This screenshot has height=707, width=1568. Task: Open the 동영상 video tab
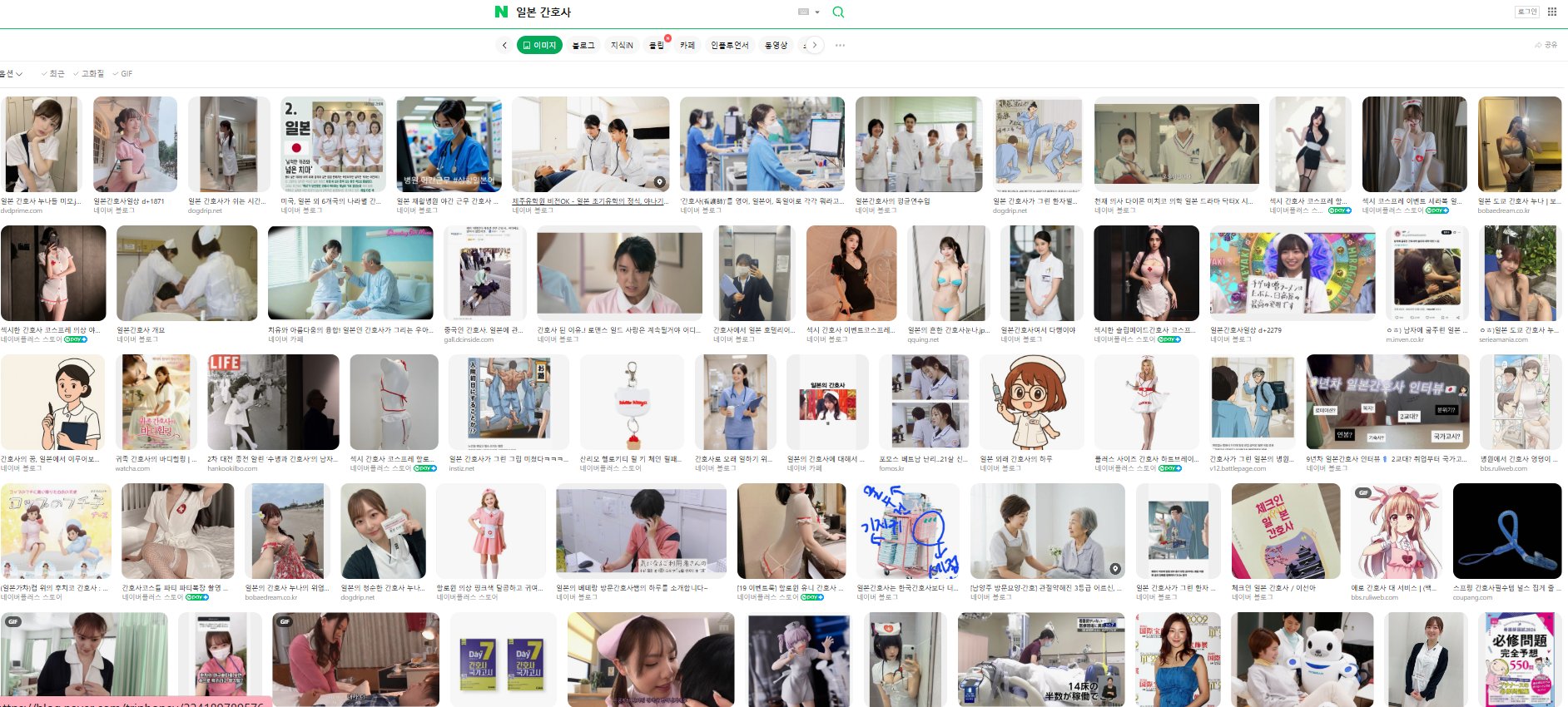[776, 45]
